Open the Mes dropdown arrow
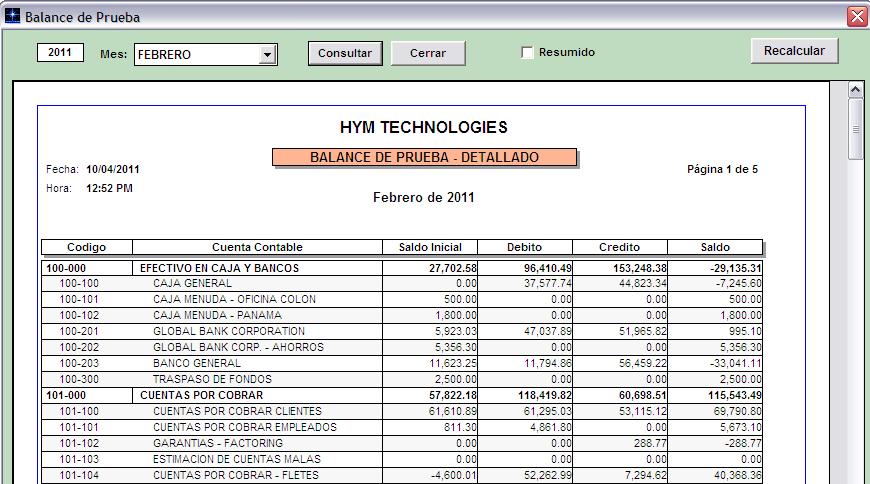 (x=267, y=54)
